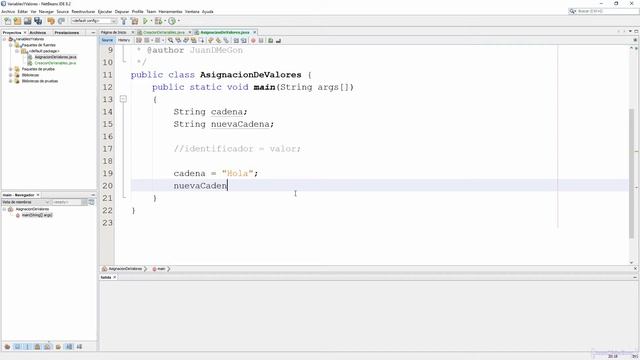This screenshot has width=640, height=360.
Task: Click Uncomment icon at editor toolbar end
Action: [x=278, y=40]
